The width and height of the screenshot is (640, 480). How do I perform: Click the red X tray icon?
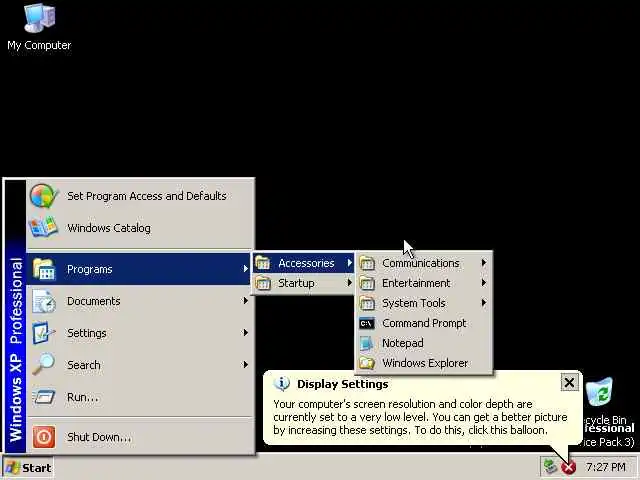[x=569, y=467]
